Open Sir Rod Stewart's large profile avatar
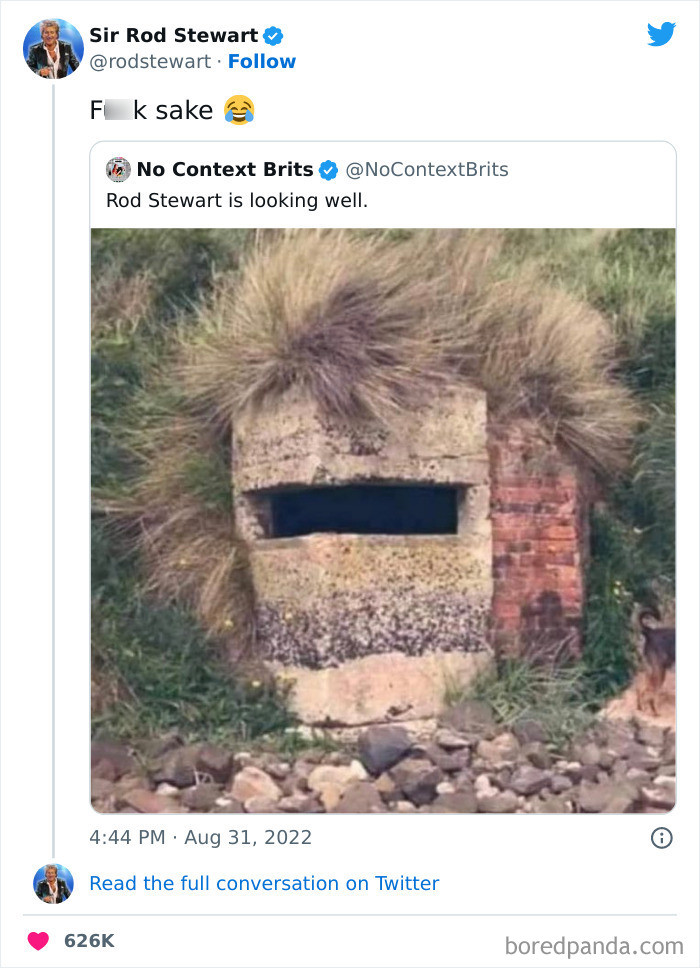The image size is (700, 968). click(53, 49)
